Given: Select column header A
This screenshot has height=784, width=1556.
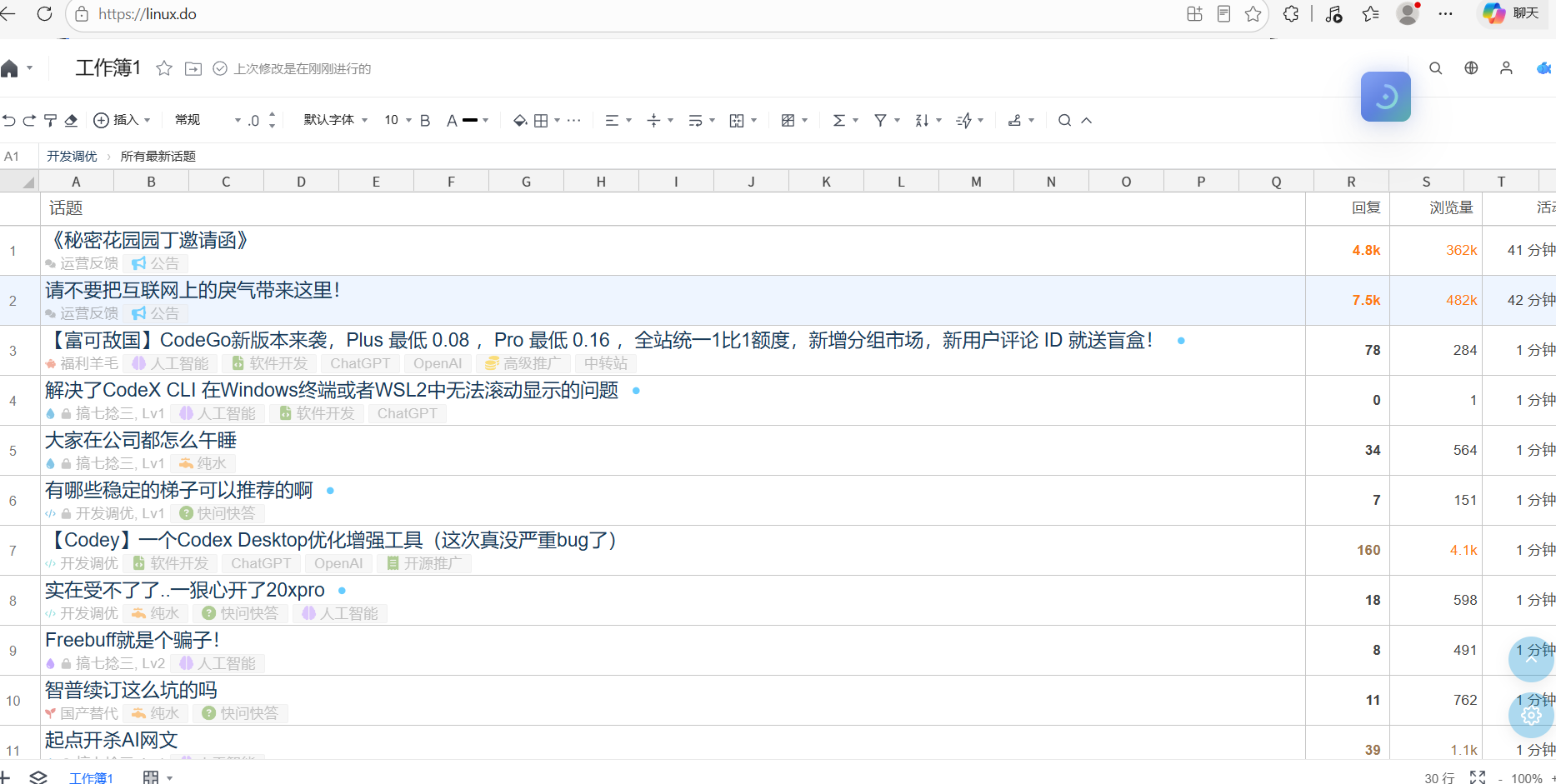Looking at the screenshot, I should [76, 182].
